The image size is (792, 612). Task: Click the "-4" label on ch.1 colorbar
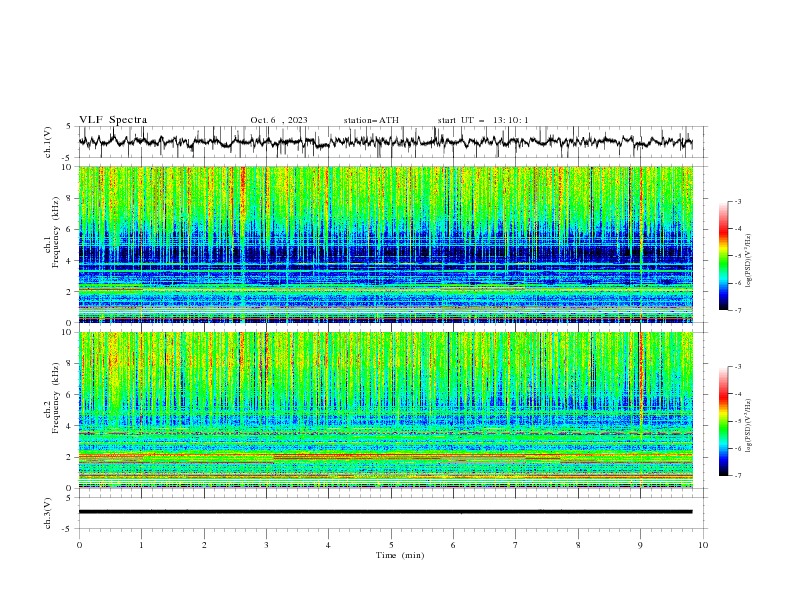click(738, 229)
